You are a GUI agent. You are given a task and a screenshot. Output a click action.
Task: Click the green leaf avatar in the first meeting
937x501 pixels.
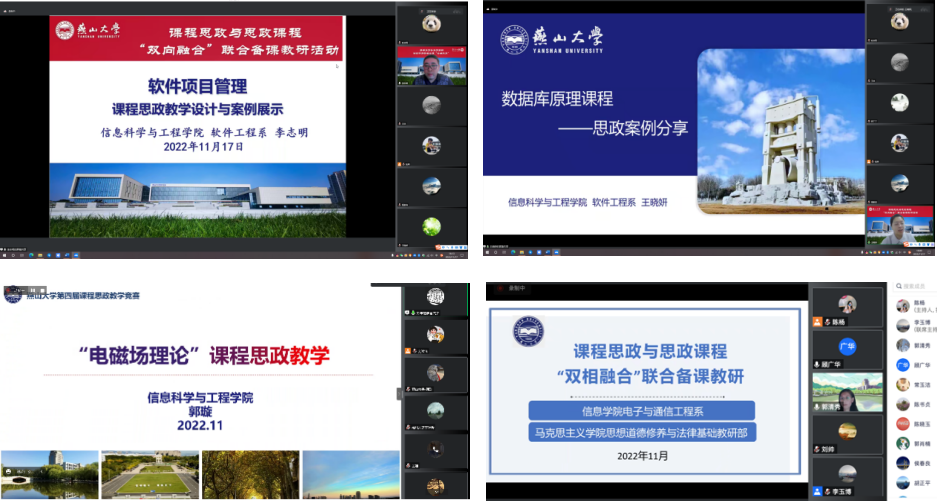(x=431, y=227)
